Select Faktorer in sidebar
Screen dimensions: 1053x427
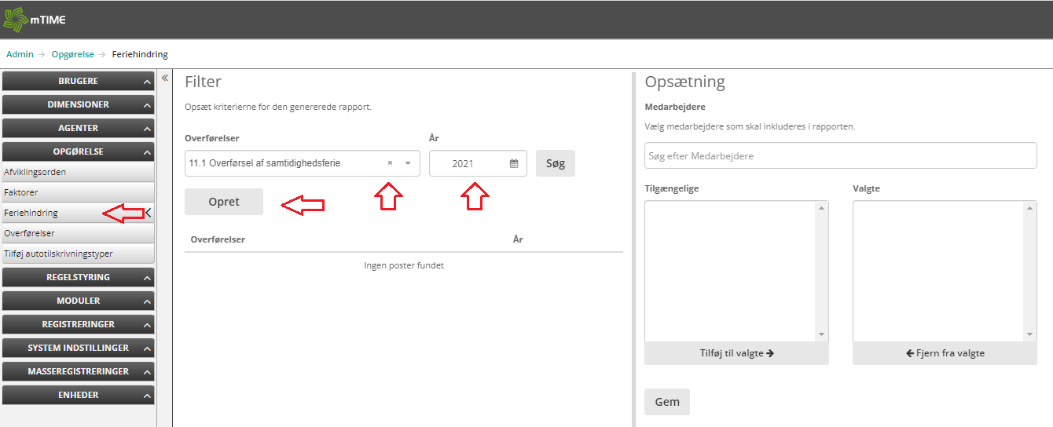coord(22,193)
